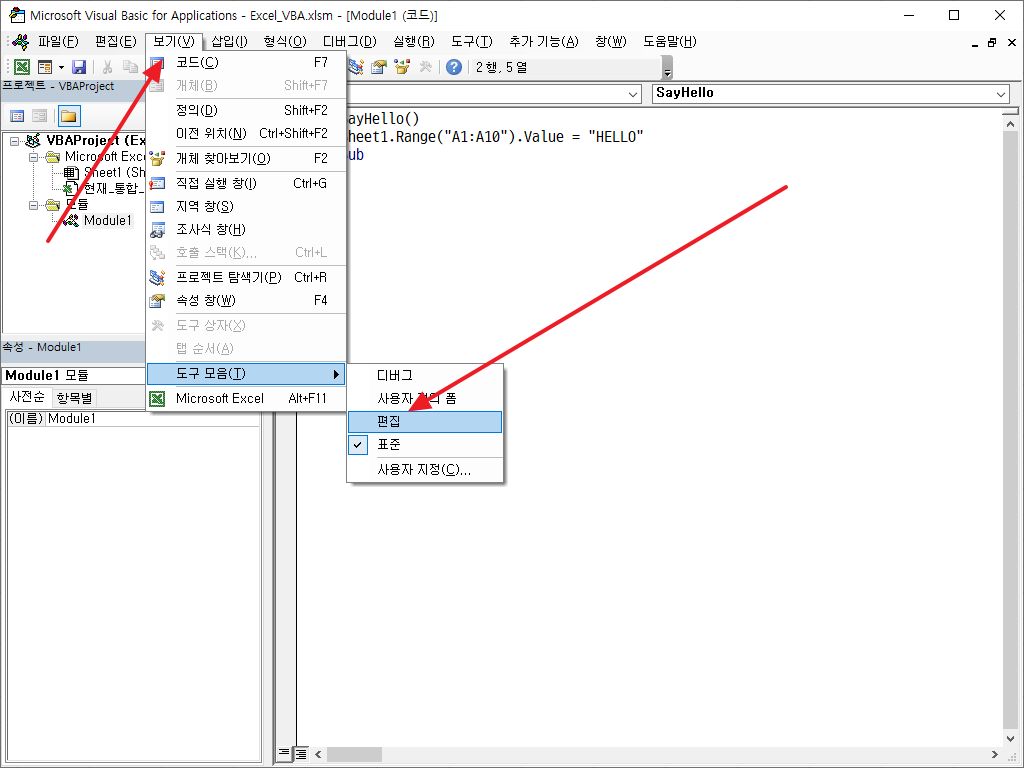The image size is (1024, 768).
Task: Choose Microsoft Excel Alt+F11 menu entry
Action: coord(247,398)
